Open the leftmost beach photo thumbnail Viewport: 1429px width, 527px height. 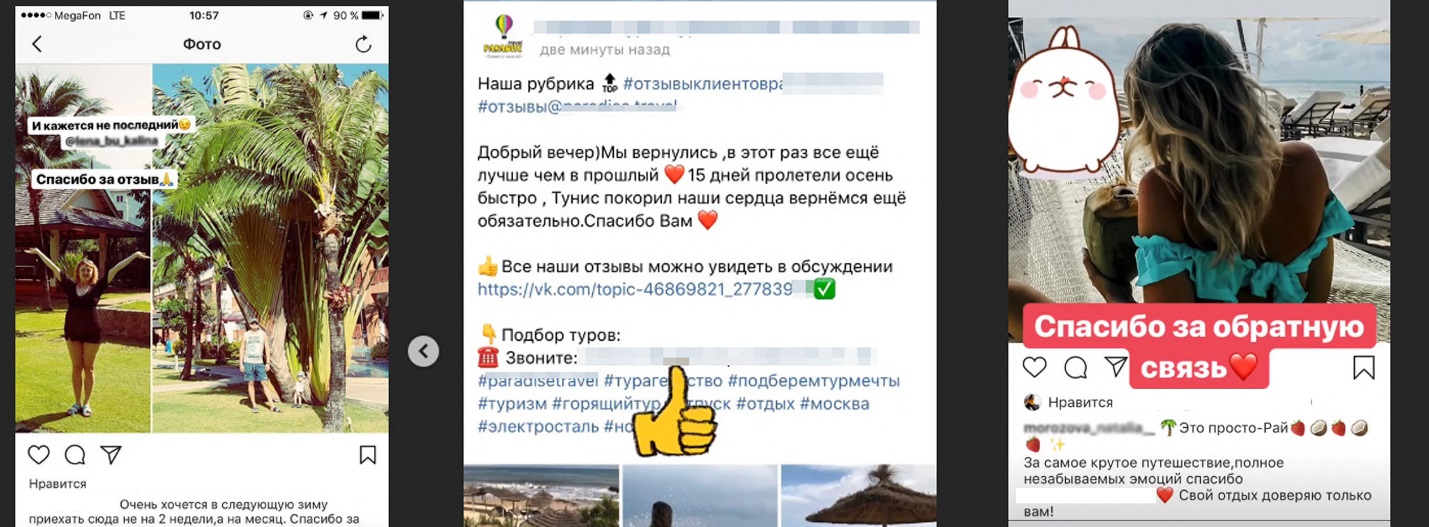(x=541, y=496)
